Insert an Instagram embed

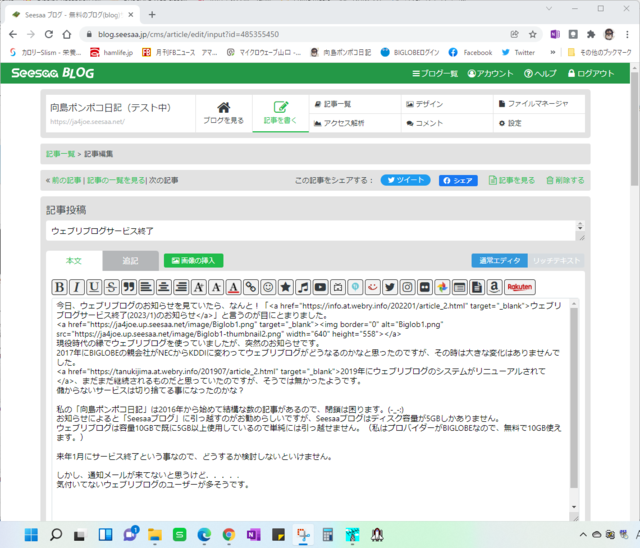407,287
